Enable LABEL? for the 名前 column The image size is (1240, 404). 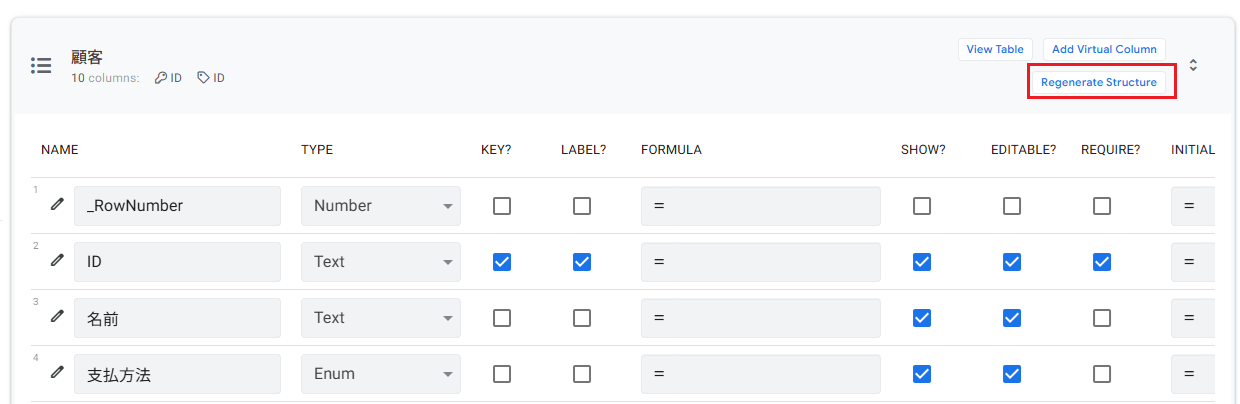tap(582, 318)
